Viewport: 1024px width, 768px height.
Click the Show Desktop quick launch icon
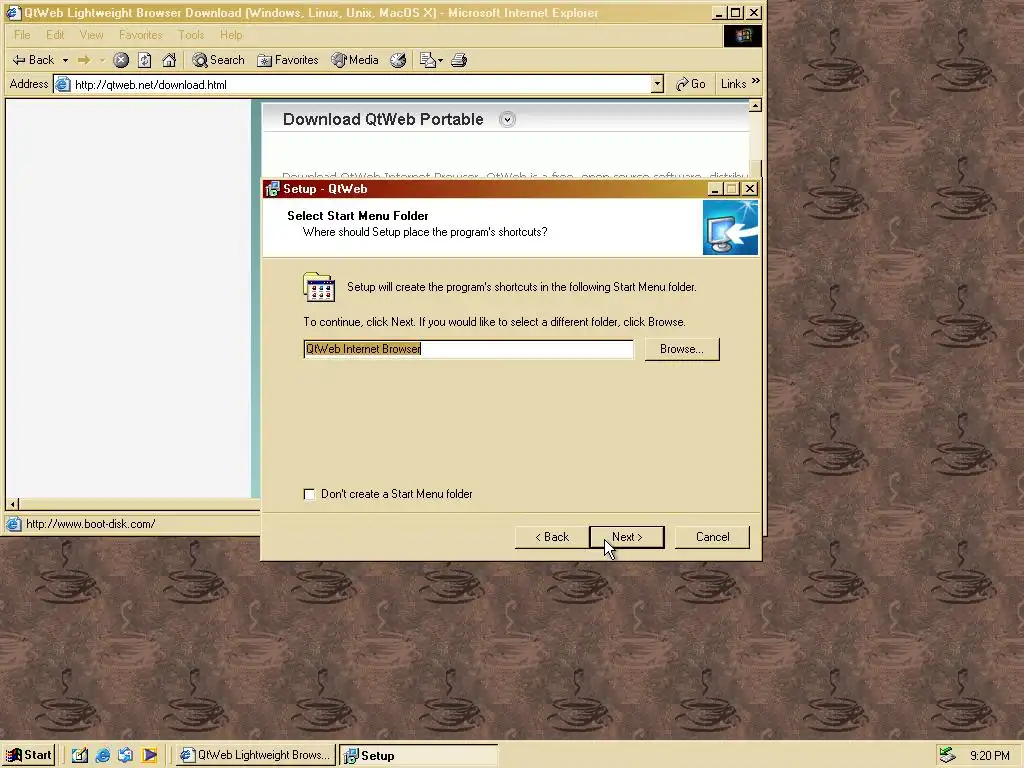click(x=80, y=755)
